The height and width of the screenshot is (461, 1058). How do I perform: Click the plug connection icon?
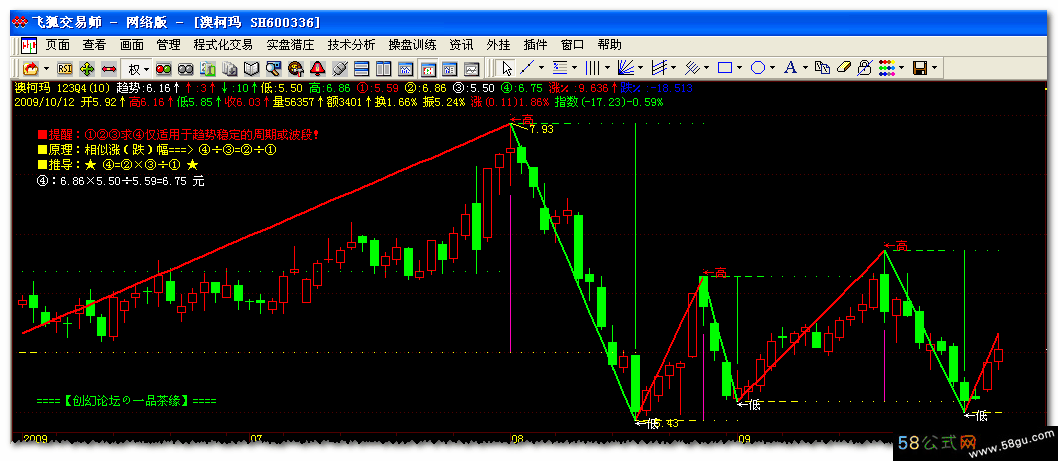click(x=339, y=68)
